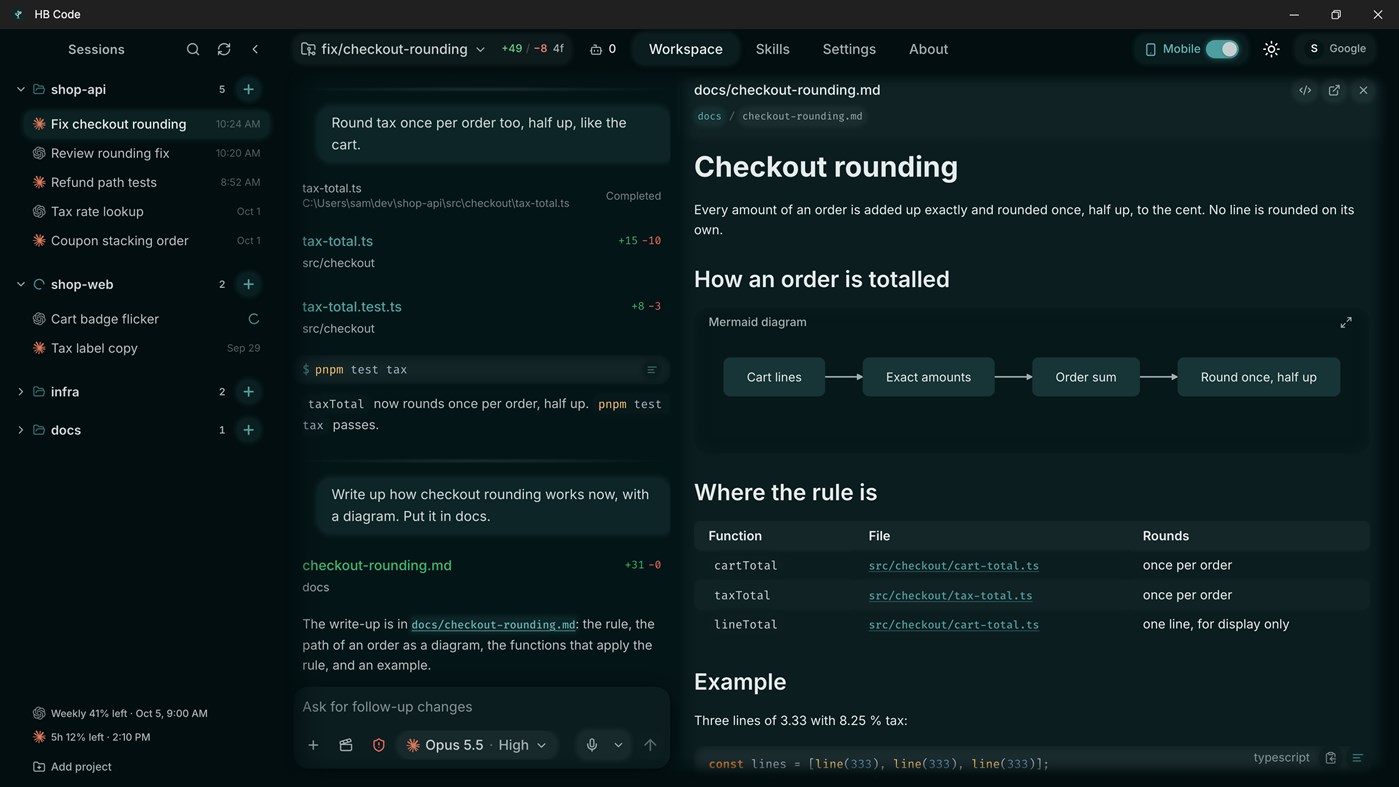Create a new session under docs

coord(248,430)
